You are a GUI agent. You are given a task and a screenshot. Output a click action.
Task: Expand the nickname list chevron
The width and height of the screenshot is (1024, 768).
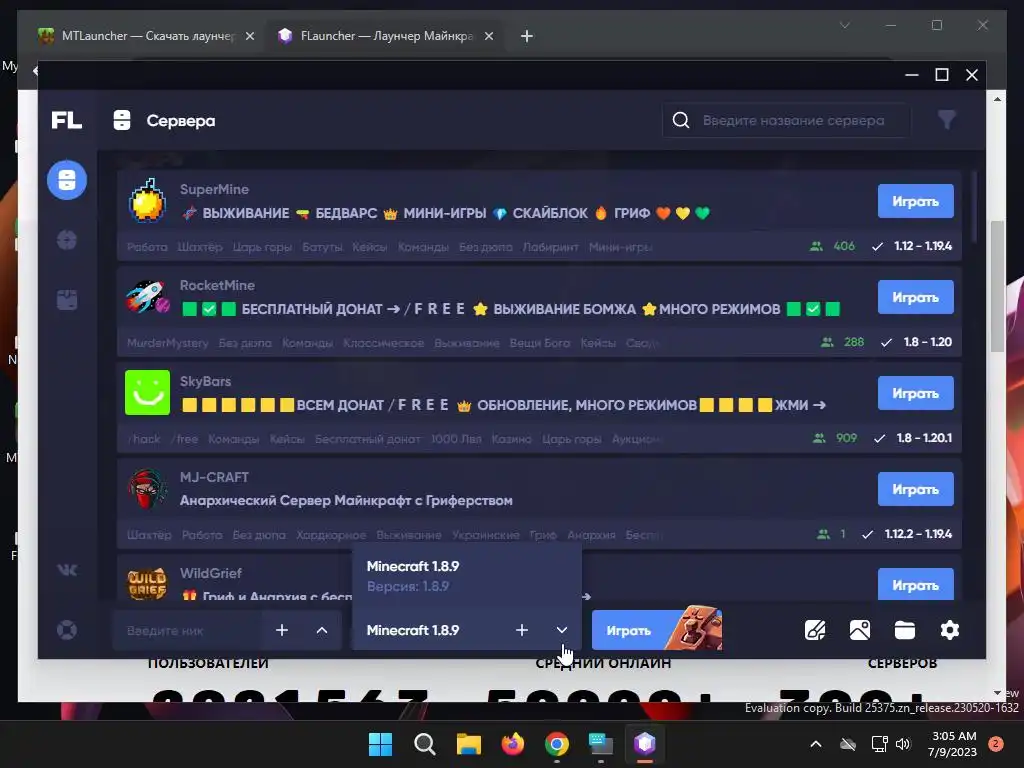[x=322, y=630]
